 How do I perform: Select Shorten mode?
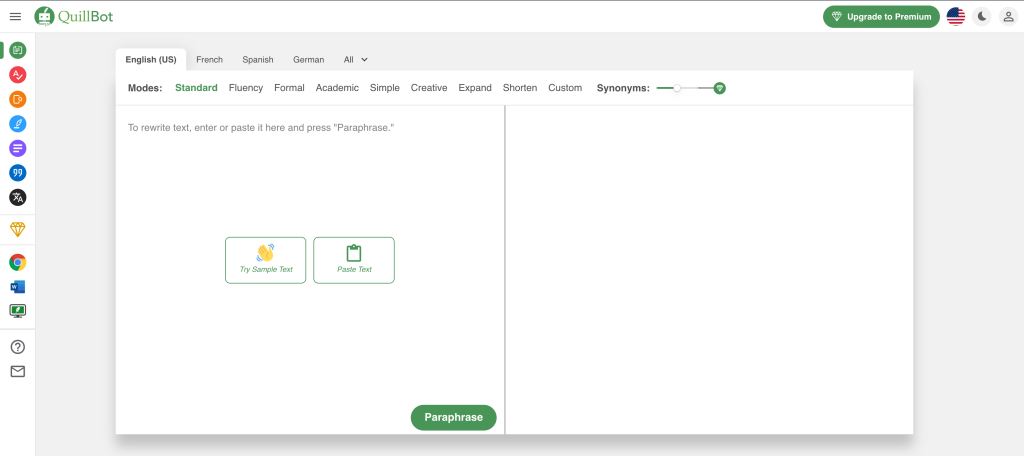tap(520, 88)
